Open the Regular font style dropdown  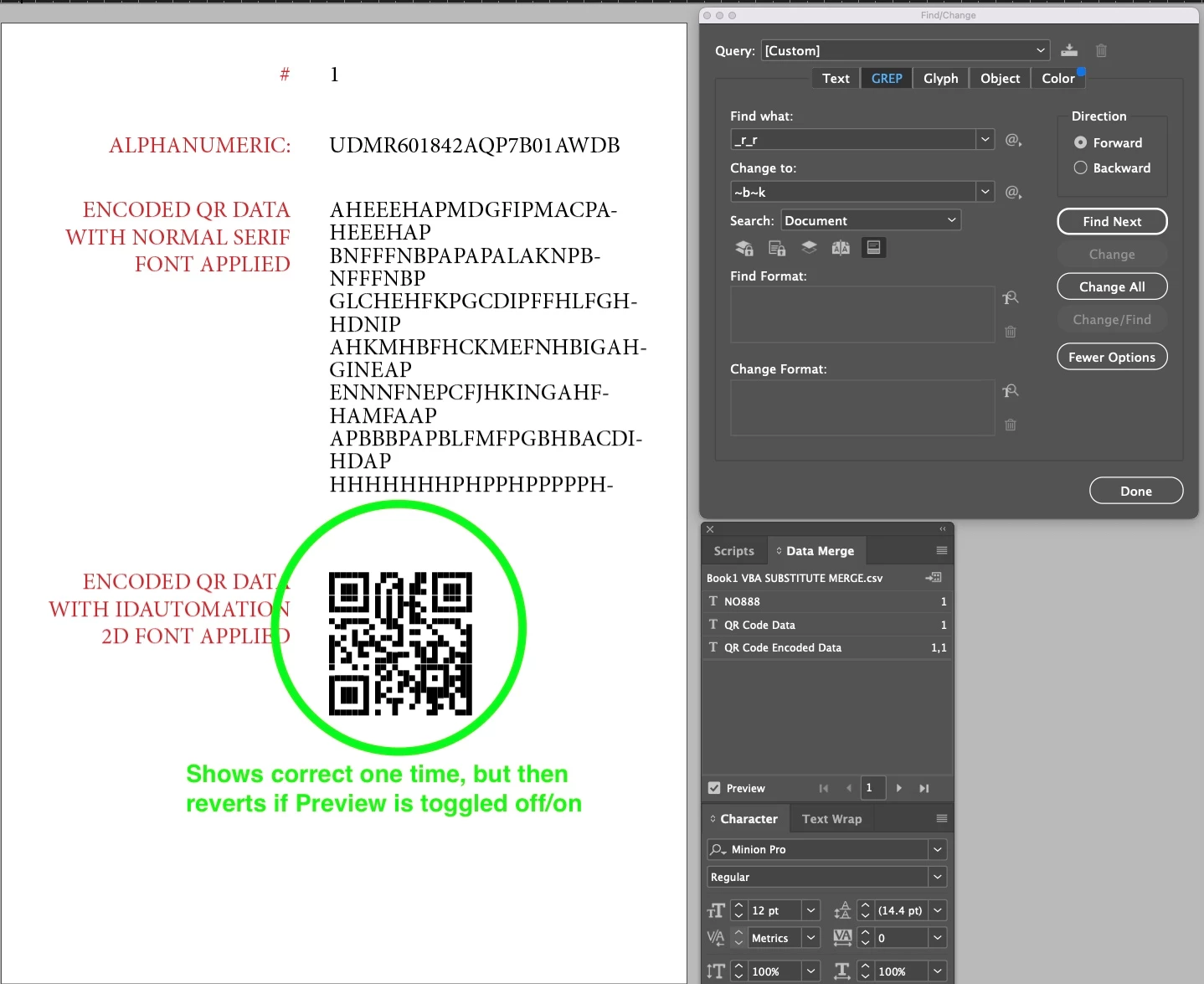point(938,877)
